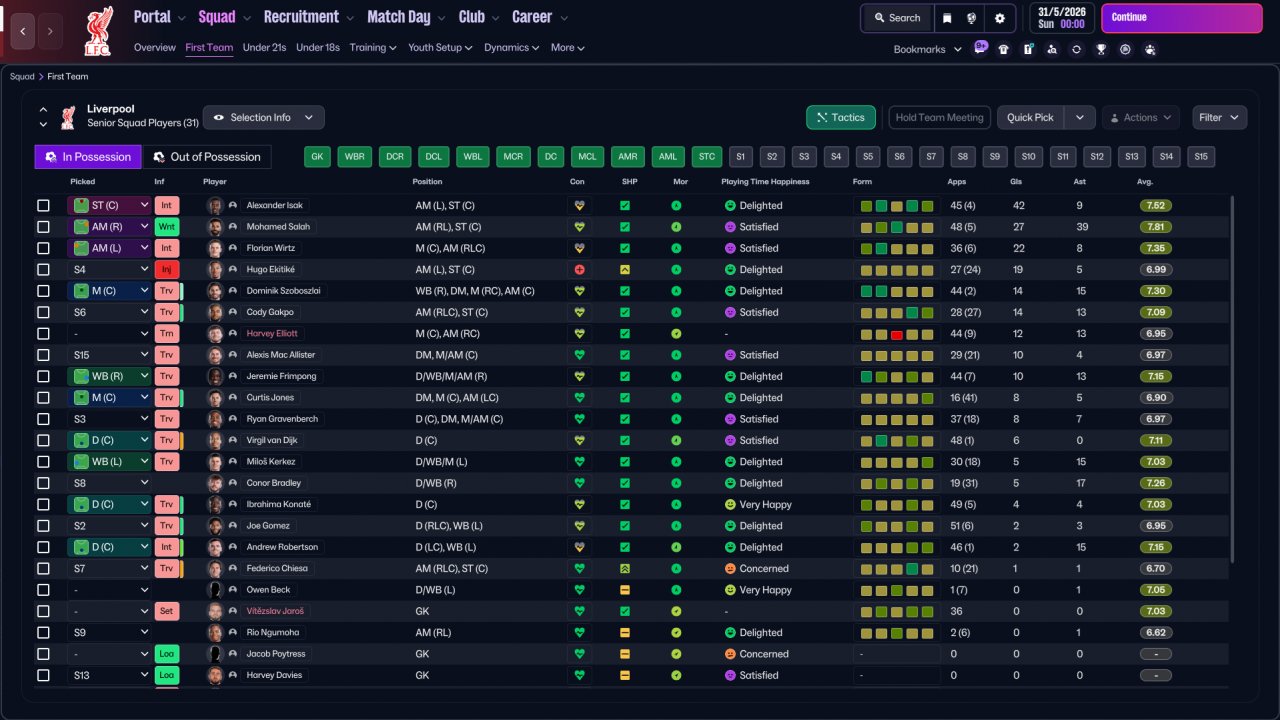Open Harvey Elliott's player name link
The height and width of the screenshot is (720, 1280).
point(272,334)
